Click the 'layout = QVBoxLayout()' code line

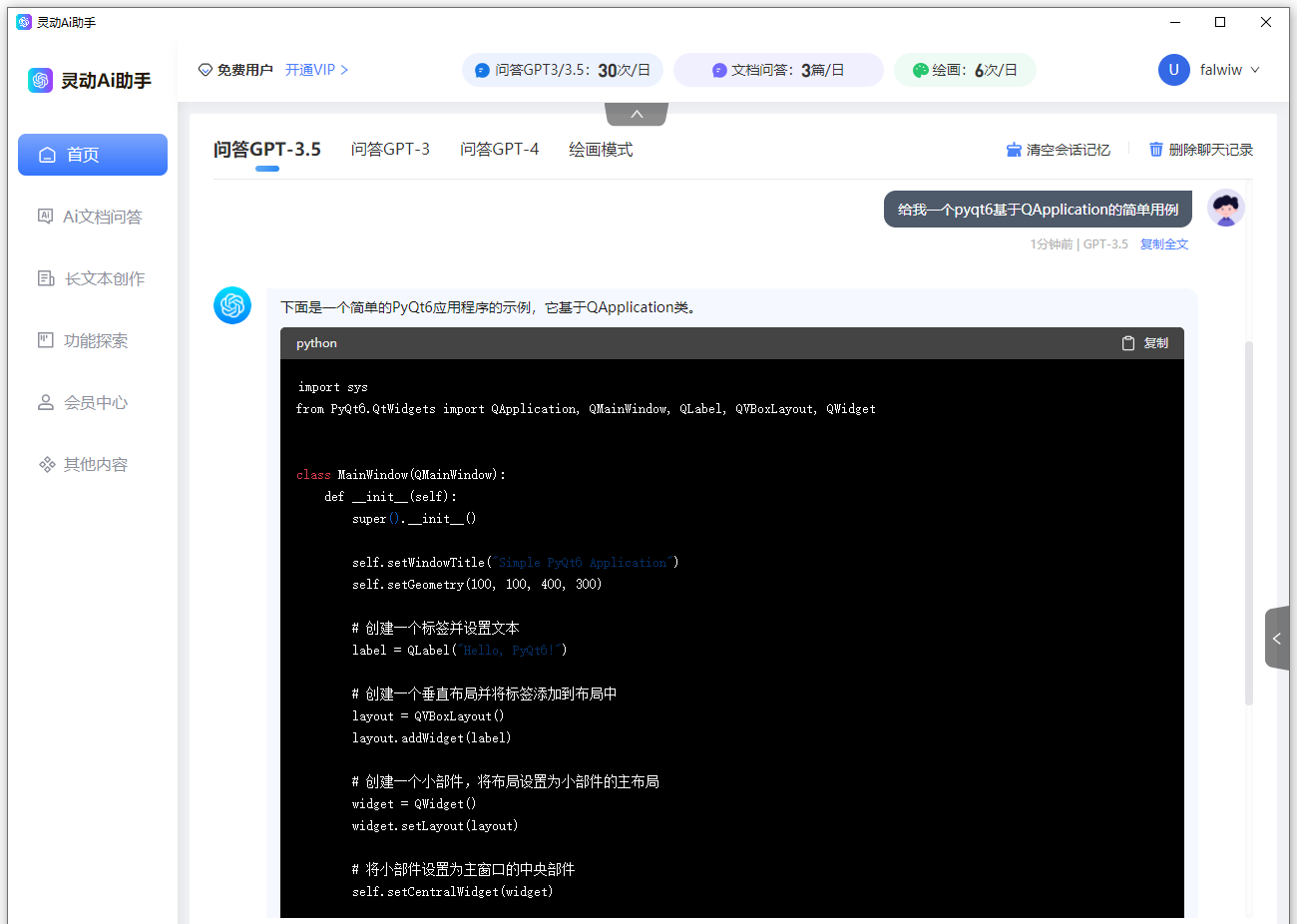pyautogui.click(x=428, y=716)
